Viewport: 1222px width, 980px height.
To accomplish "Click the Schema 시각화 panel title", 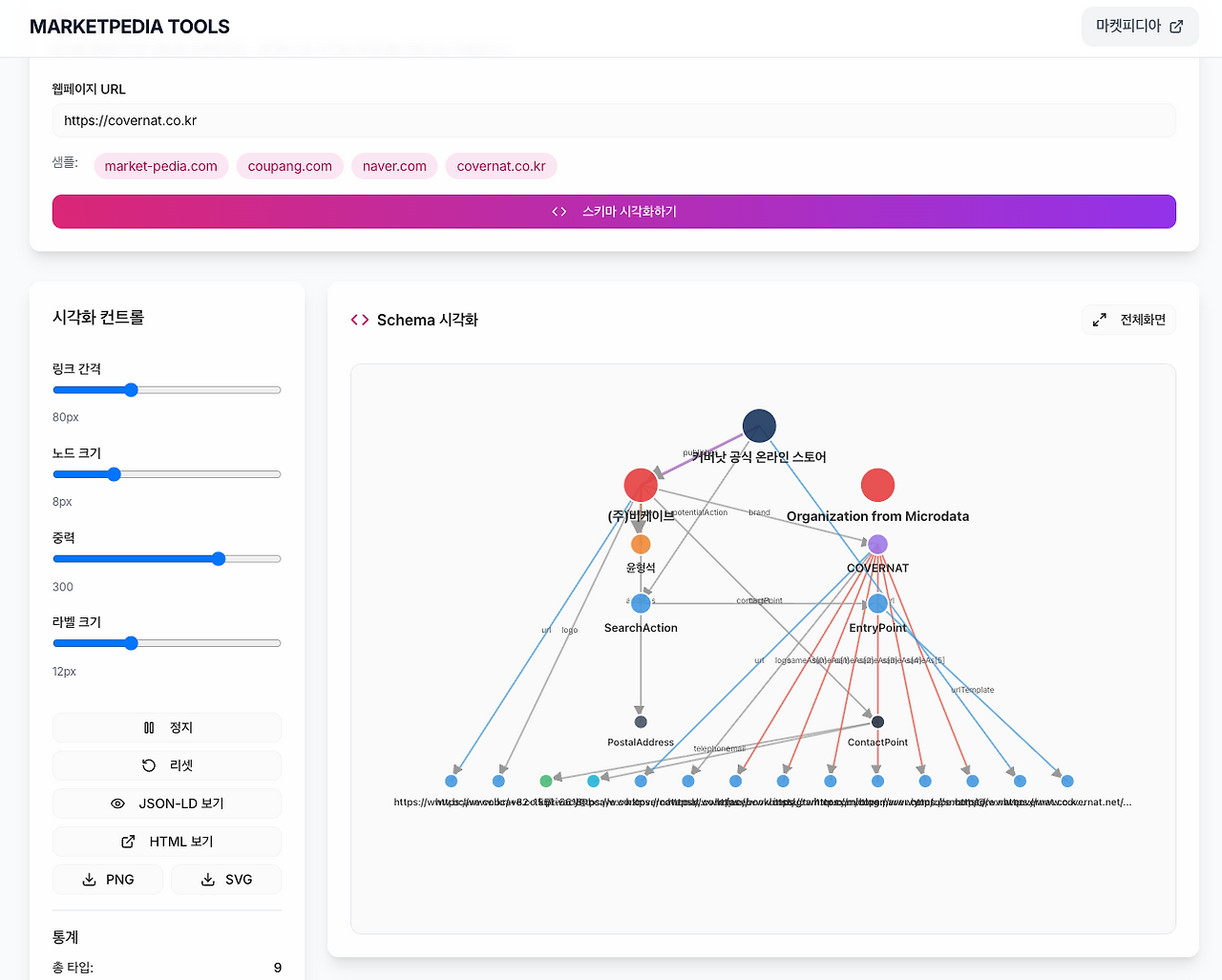I will [x=428, y=320].
